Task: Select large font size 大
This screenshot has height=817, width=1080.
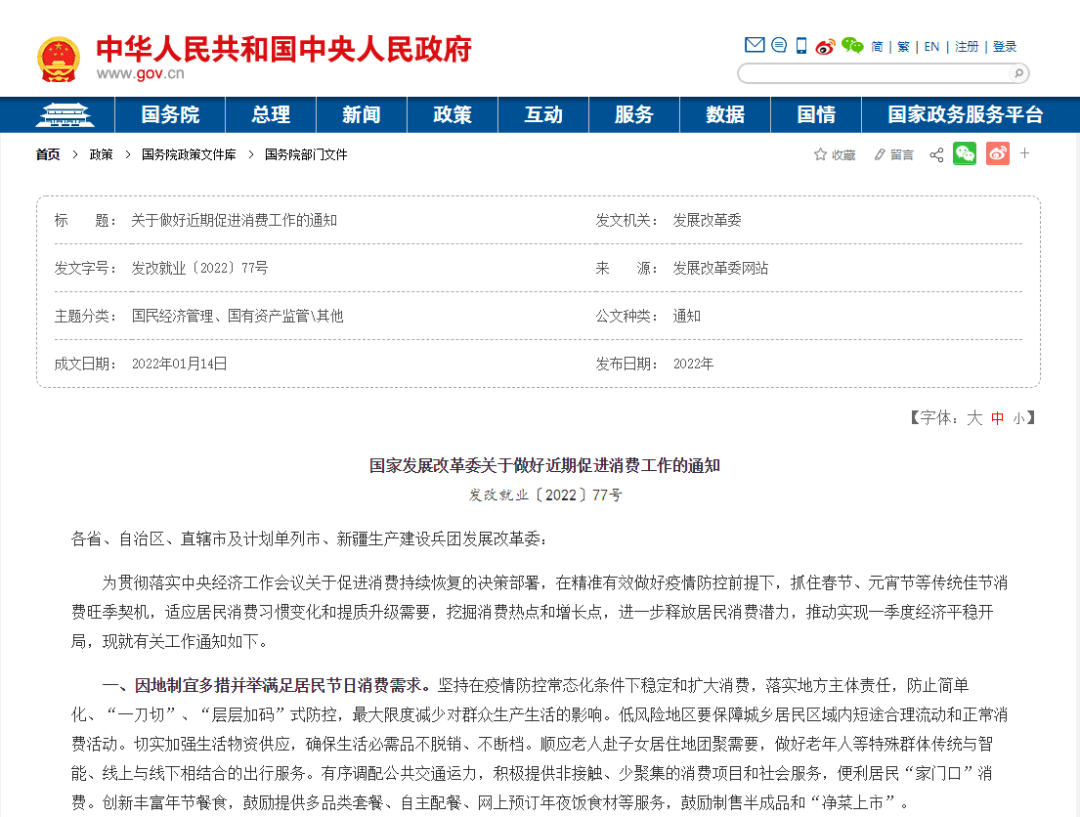Action: (x=974, y=418)
